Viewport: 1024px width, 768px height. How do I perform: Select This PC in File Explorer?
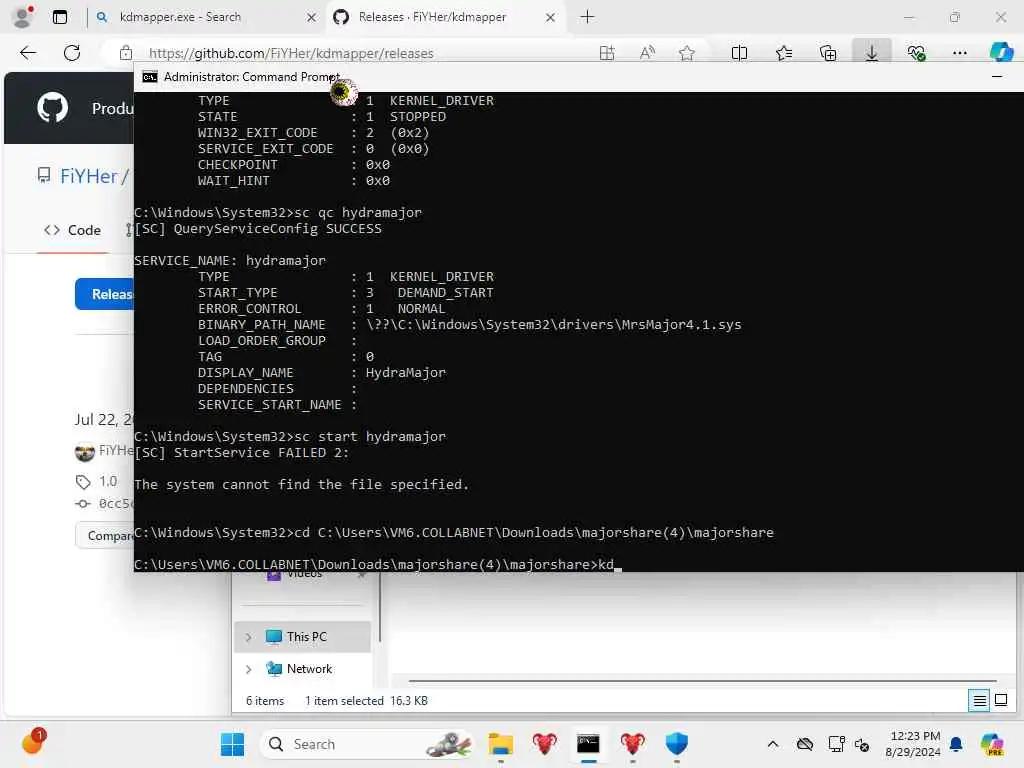[x=306, y=637]
